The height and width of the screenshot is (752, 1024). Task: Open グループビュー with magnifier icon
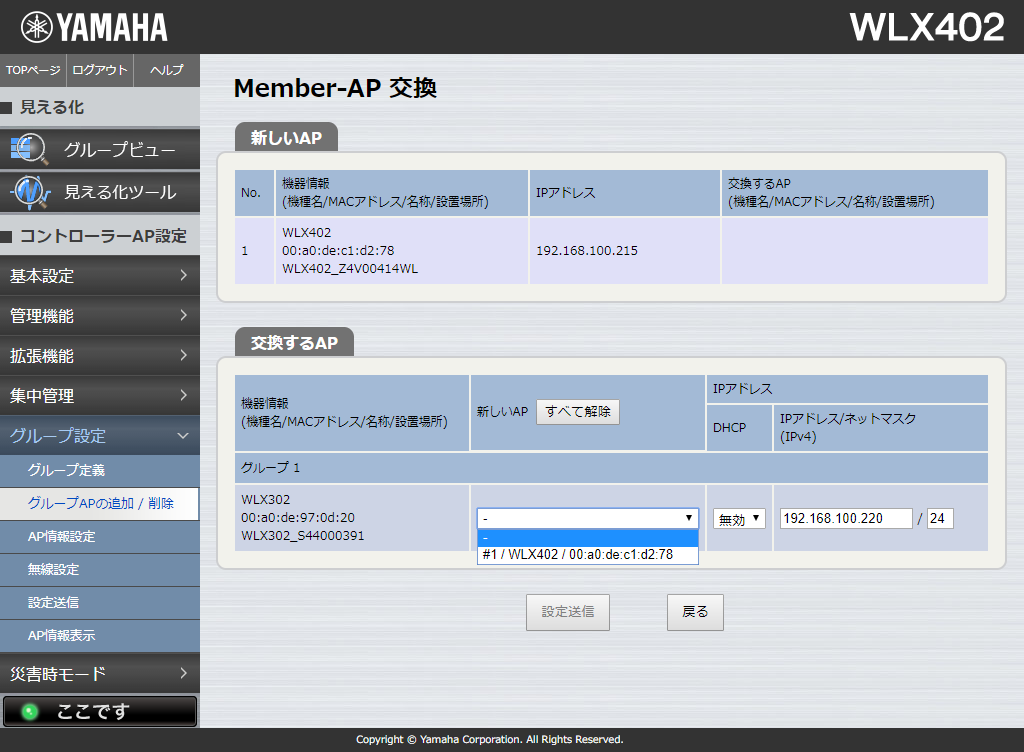click(100, 150)
